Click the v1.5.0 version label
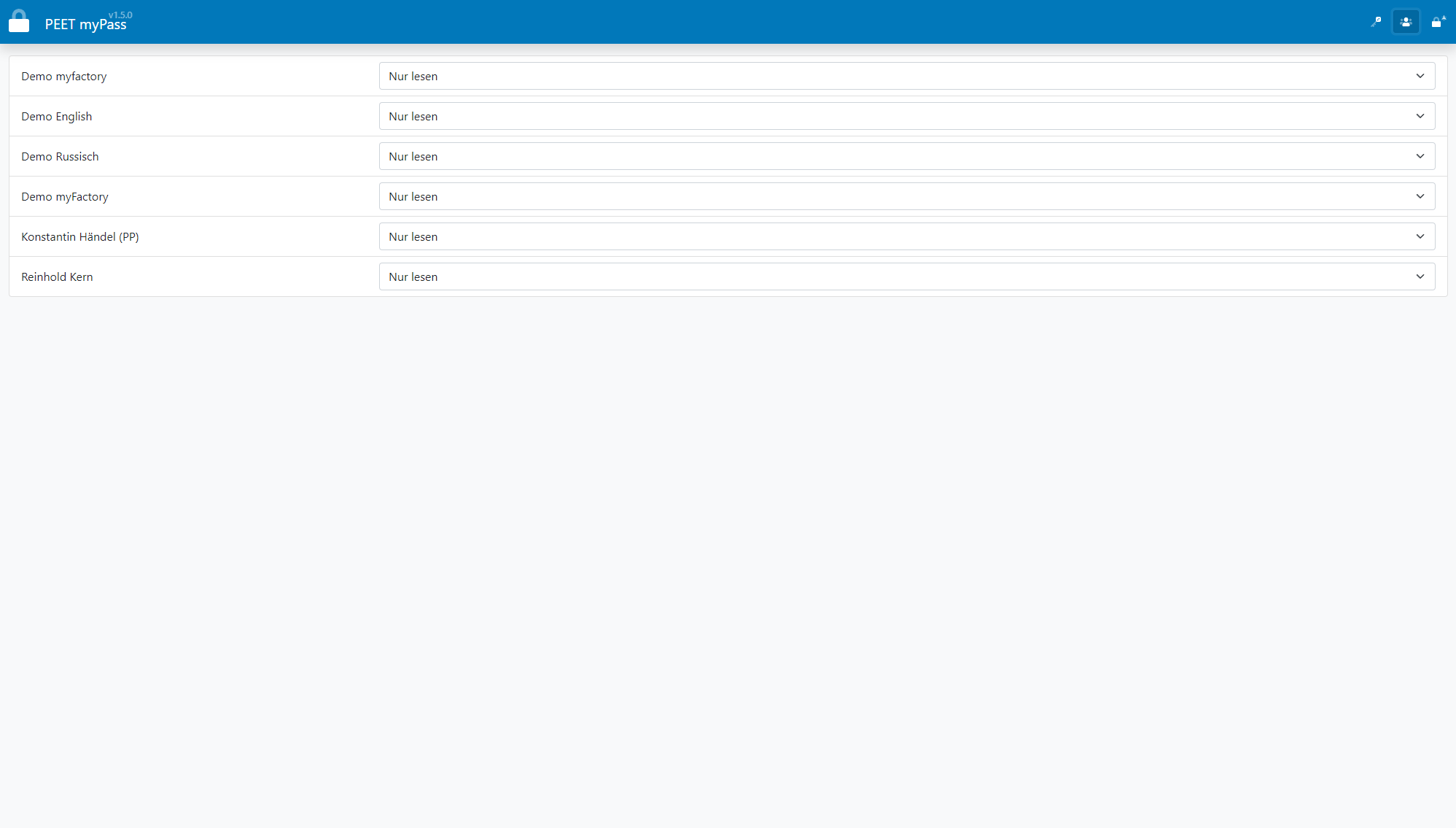 point(120,15)
